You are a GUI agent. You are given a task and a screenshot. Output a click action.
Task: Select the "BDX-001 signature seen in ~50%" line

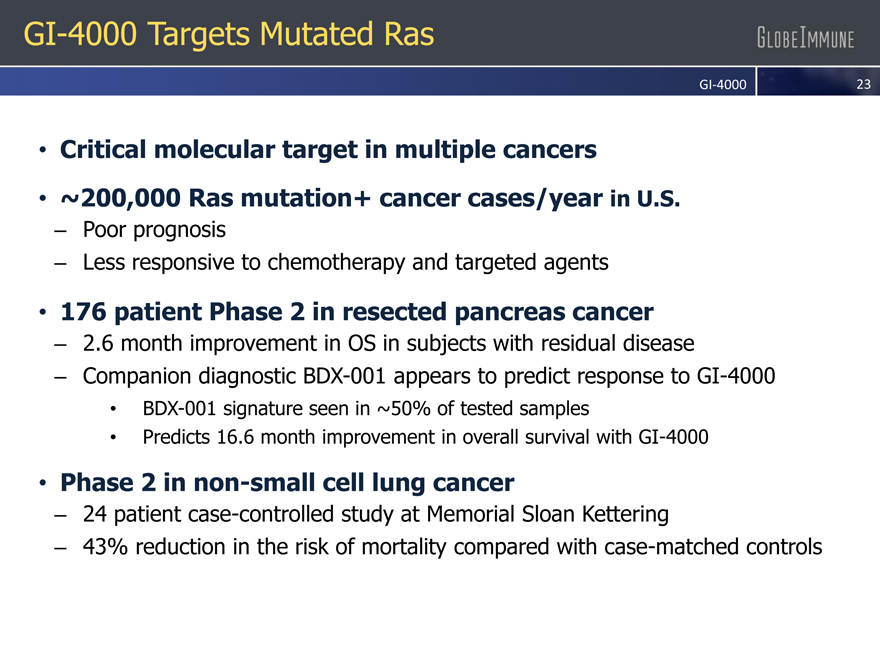tap(365, 408)
